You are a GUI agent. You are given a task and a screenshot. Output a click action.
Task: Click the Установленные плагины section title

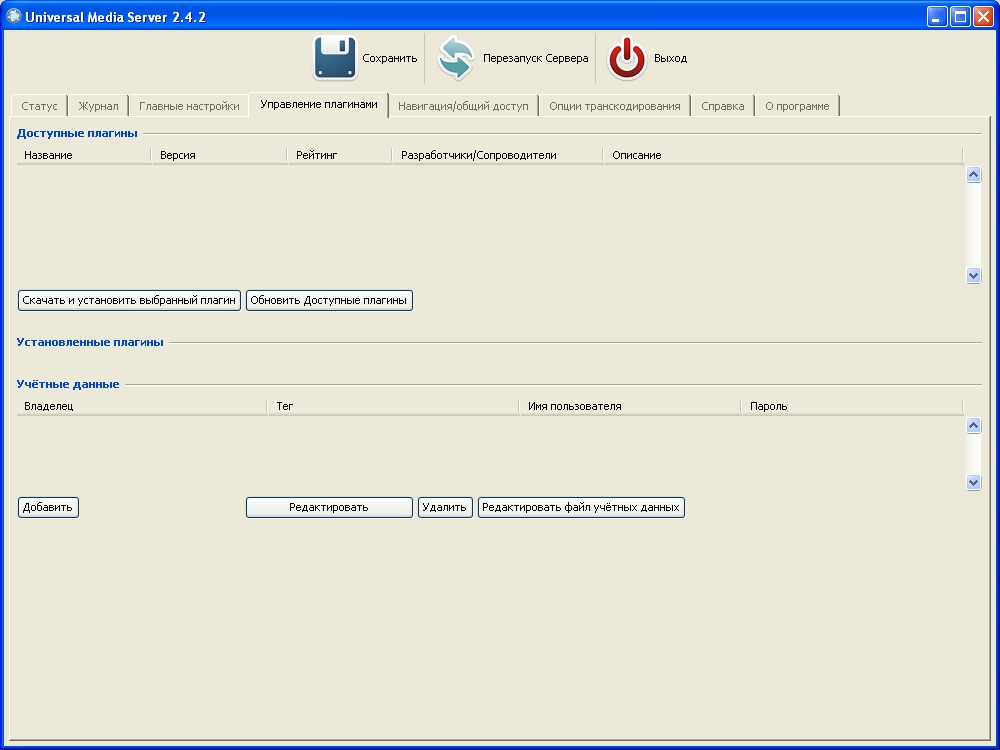click(x=90, y=342)
